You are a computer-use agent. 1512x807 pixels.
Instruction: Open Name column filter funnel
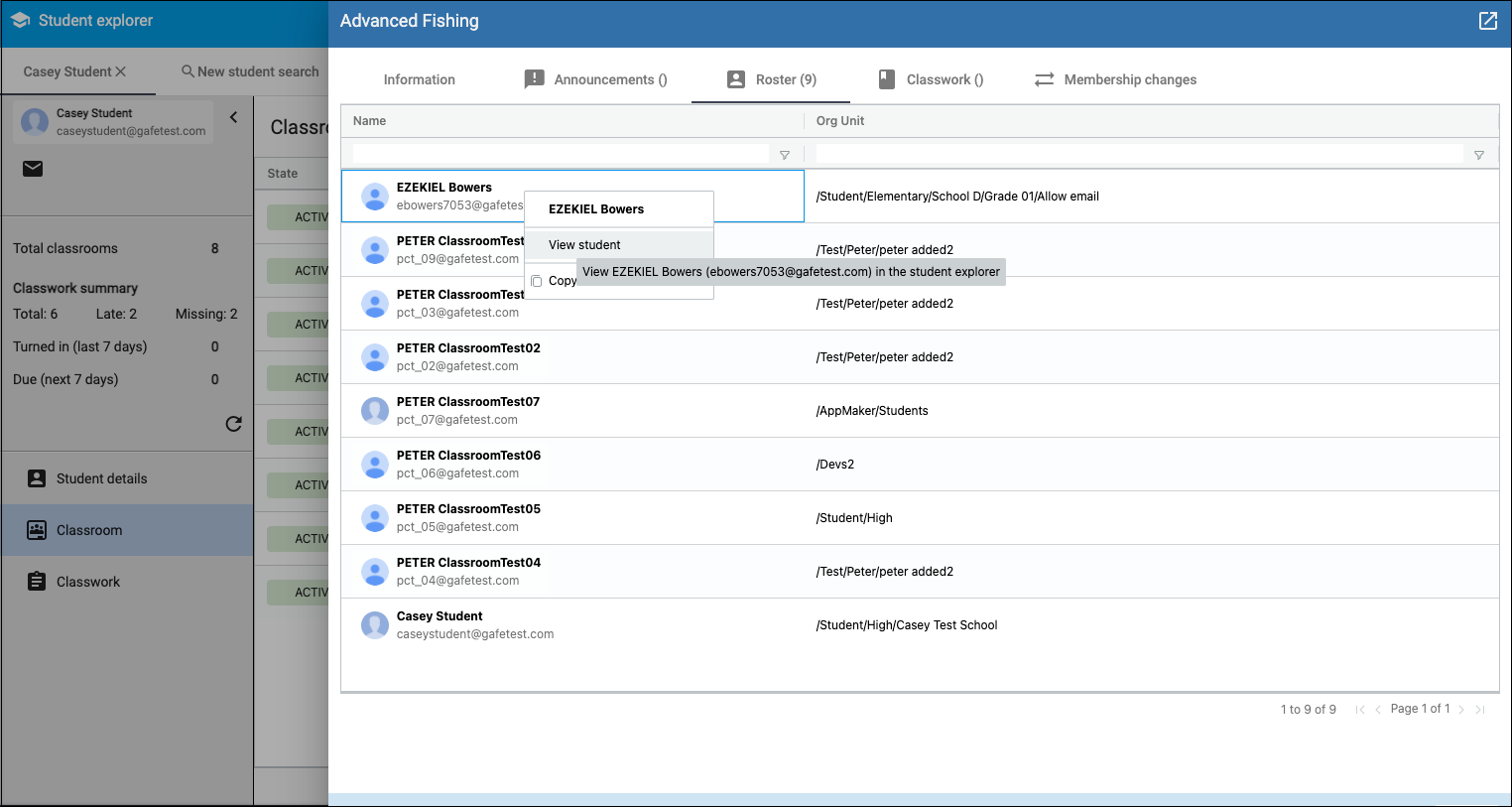pyautogui.click(x=785, y=155)
